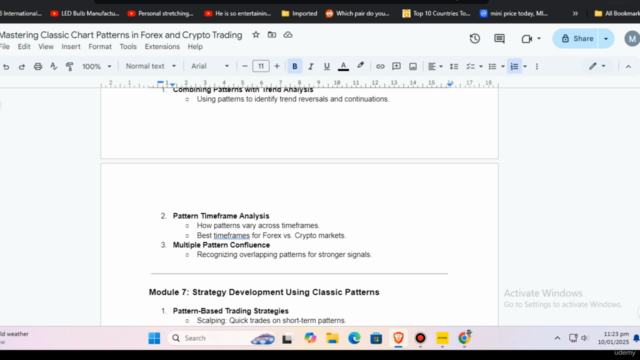This screenshot has height=360, width=640.
Task: Open the Insert menu
Action: click(71, 47)
